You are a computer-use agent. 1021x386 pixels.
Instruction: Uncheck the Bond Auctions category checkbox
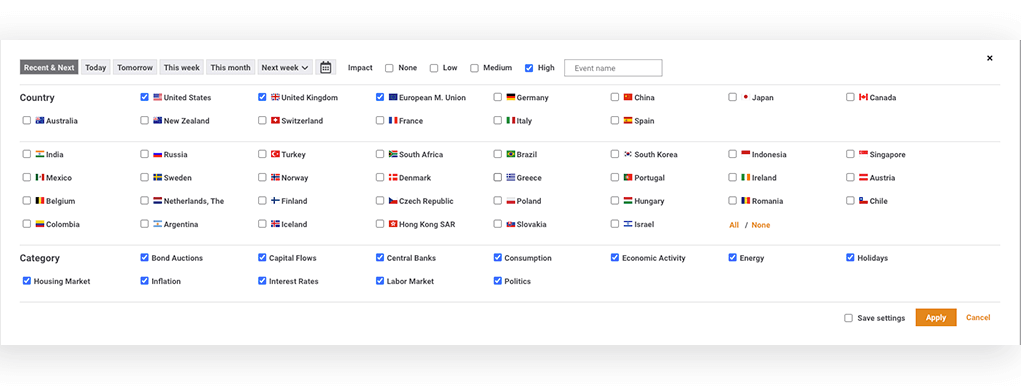tap(145, 258)
